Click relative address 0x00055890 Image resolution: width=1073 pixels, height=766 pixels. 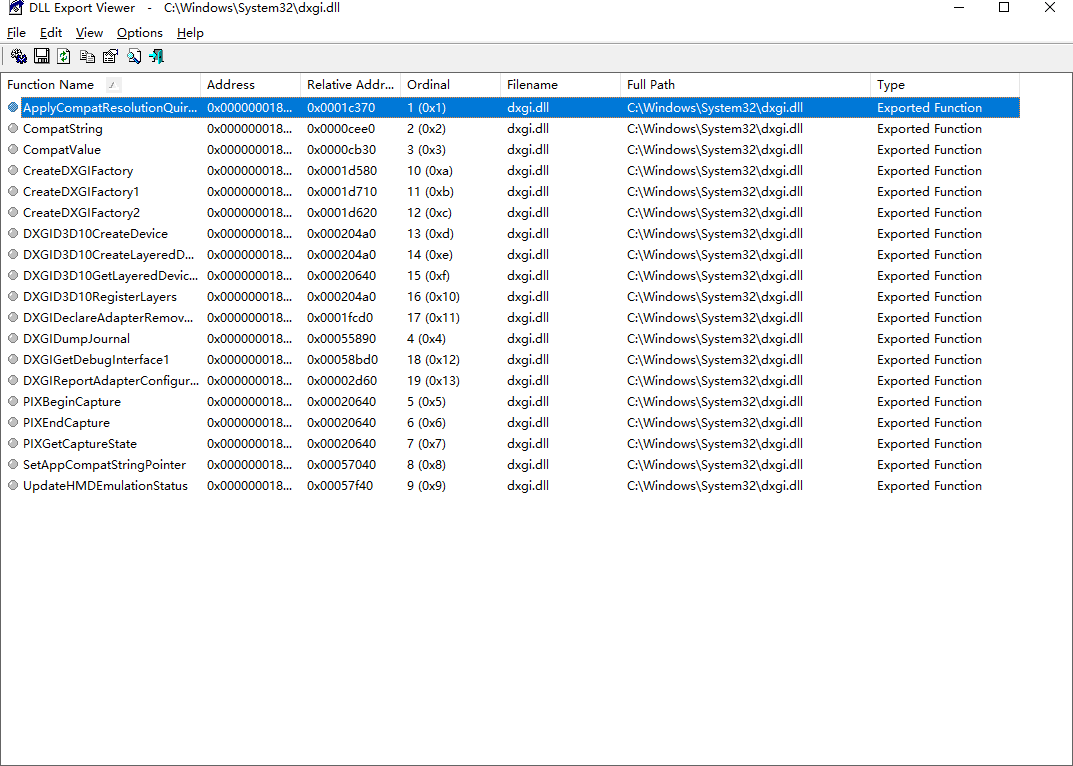tap(341, 339)
